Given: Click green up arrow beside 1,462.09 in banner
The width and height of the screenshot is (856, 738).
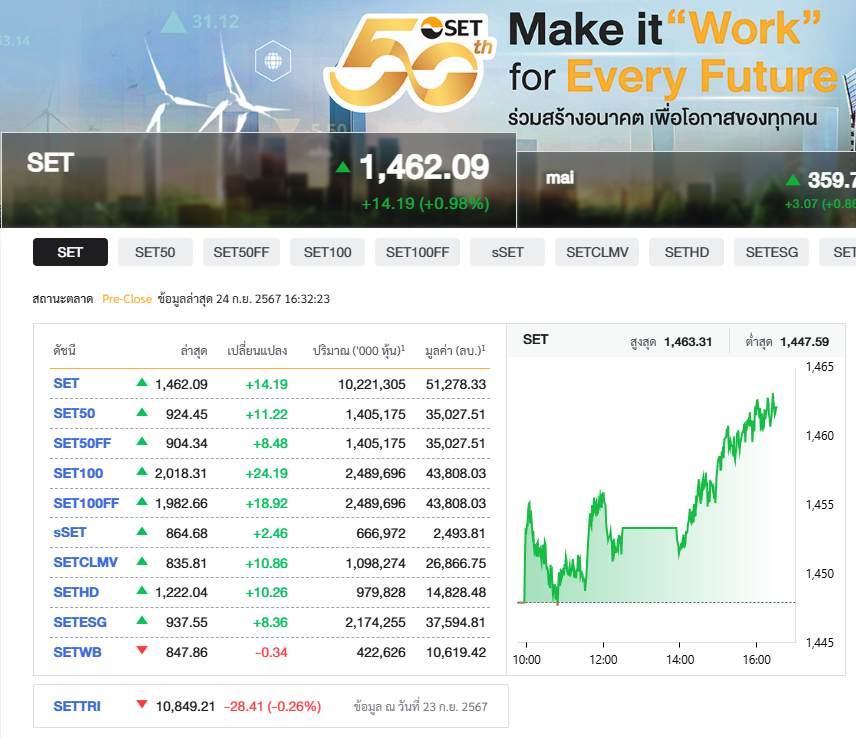Looking at the screenshot, I should pos(343,167).
